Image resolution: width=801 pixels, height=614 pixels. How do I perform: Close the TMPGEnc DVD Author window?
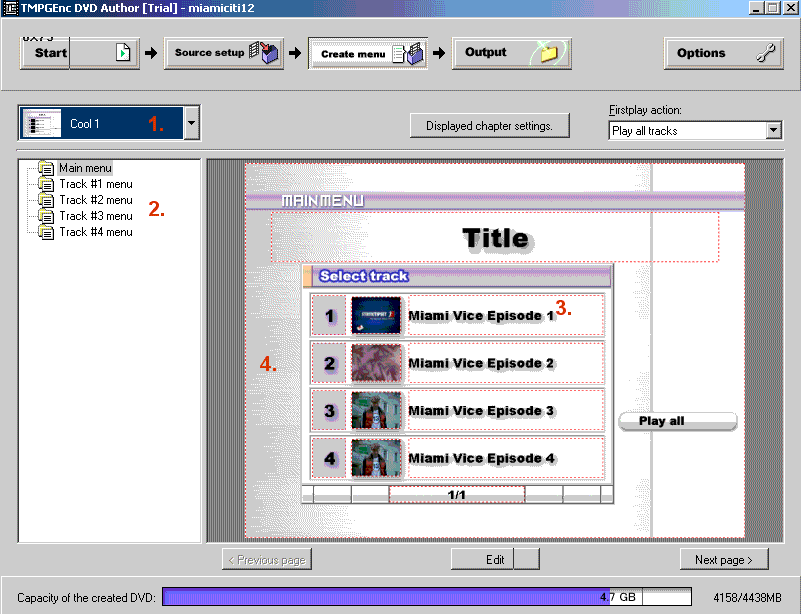[791, 8]
